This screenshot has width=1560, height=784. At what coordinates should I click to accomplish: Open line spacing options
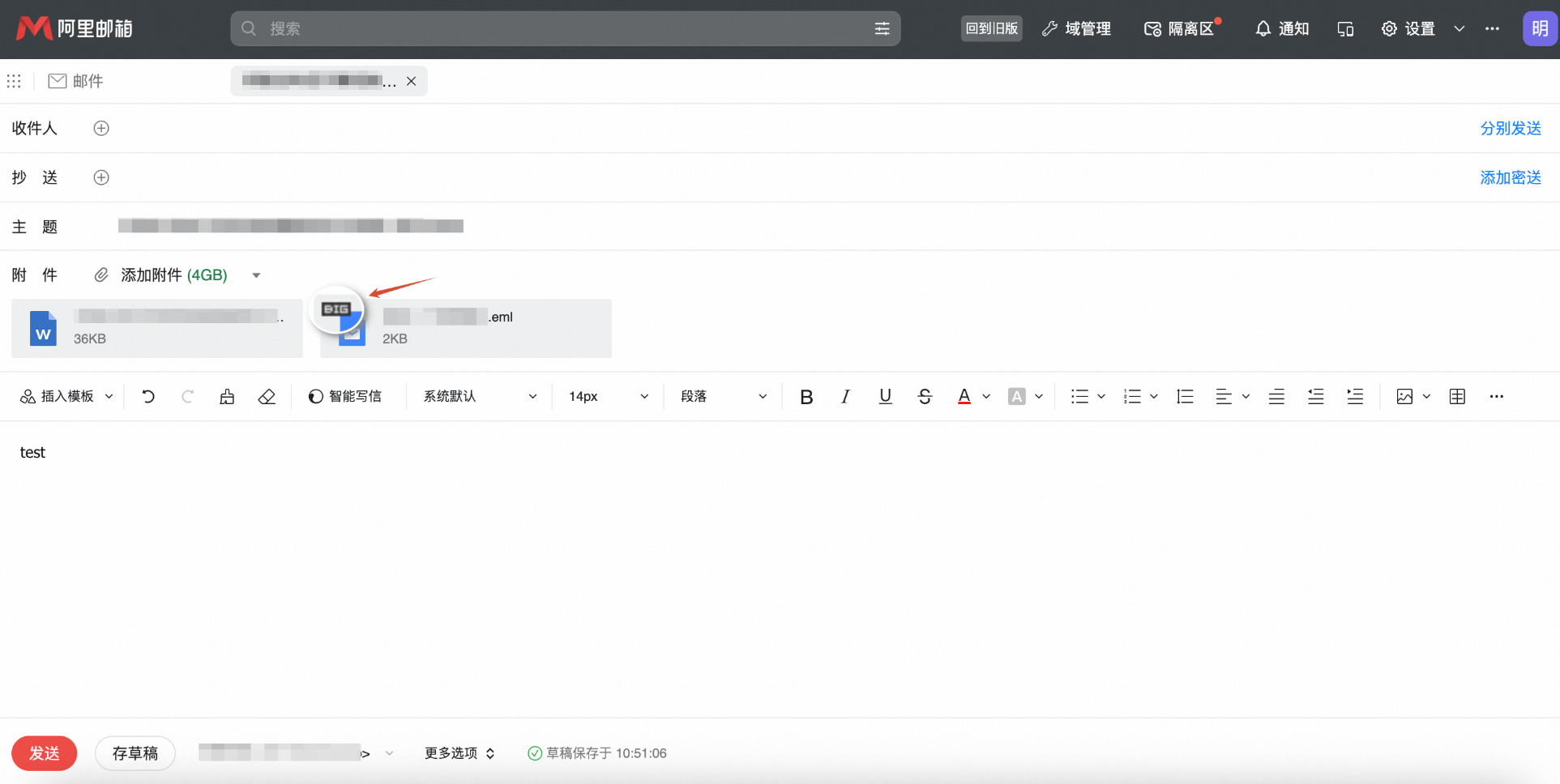pos(1185,396)
